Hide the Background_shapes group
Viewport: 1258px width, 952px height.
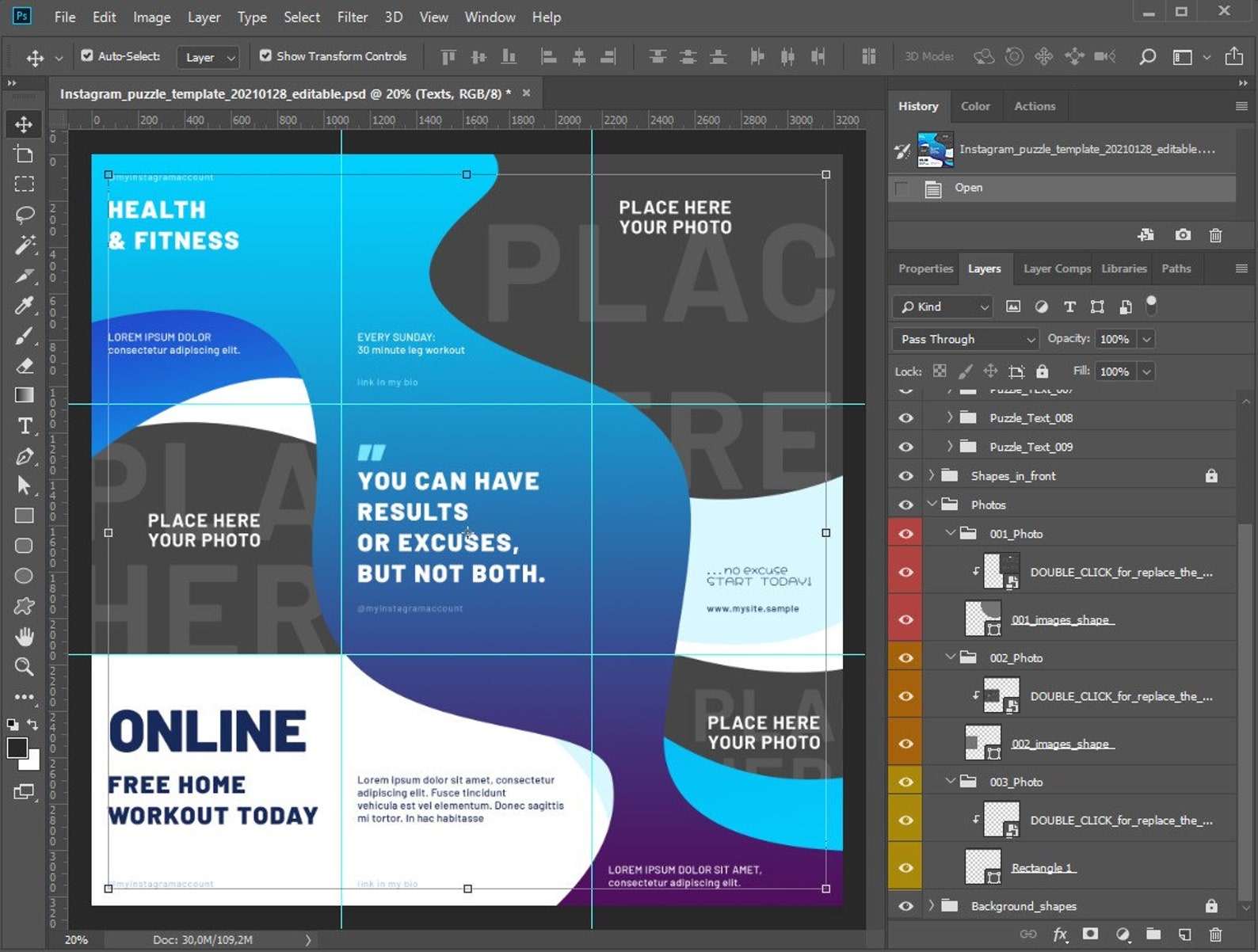(x=905, y=906)
